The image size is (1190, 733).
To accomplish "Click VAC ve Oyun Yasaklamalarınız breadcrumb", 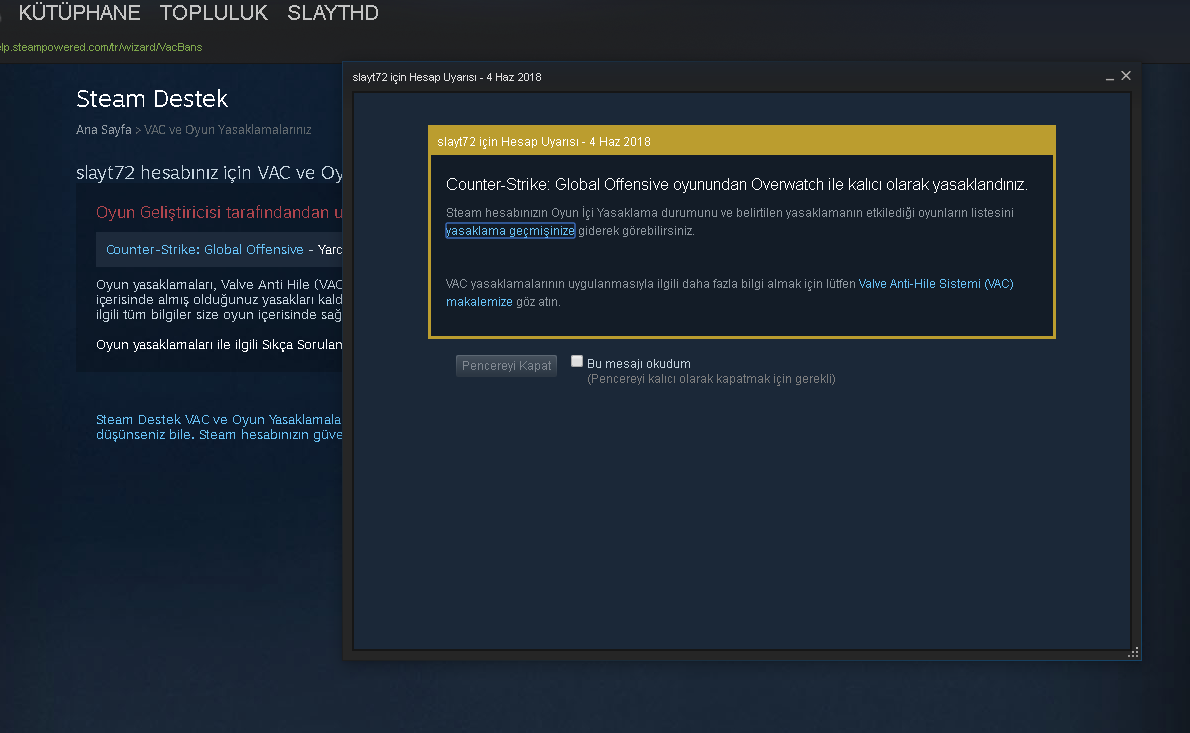I will click(228, 130).
